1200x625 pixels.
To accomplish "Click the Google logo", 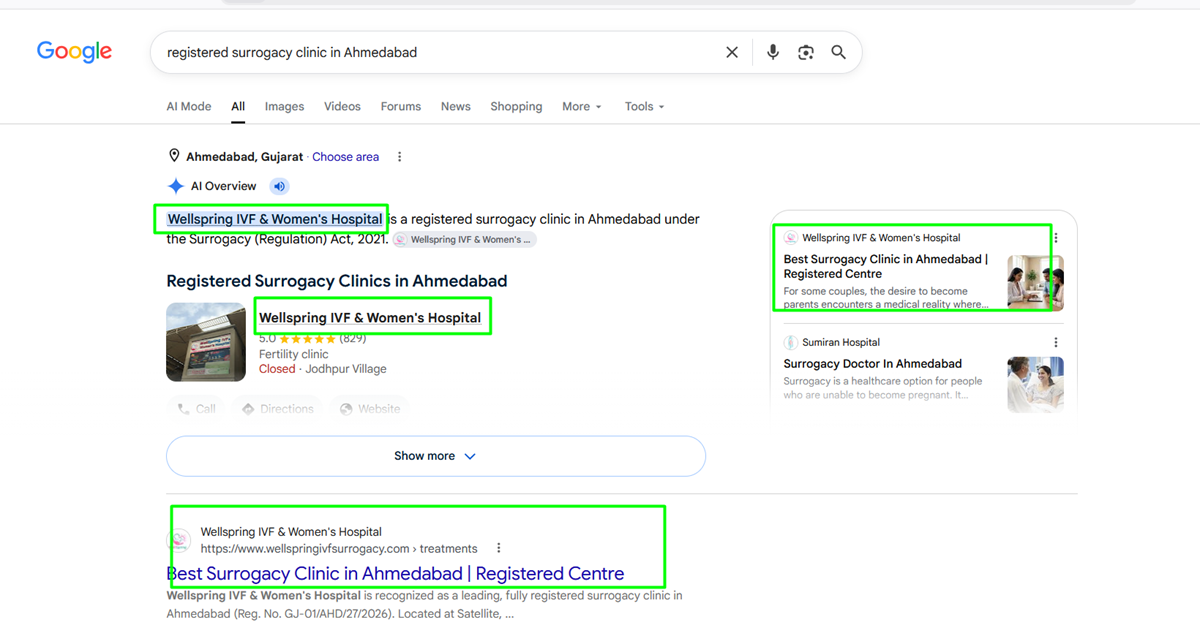I will (x=75, y=52).
